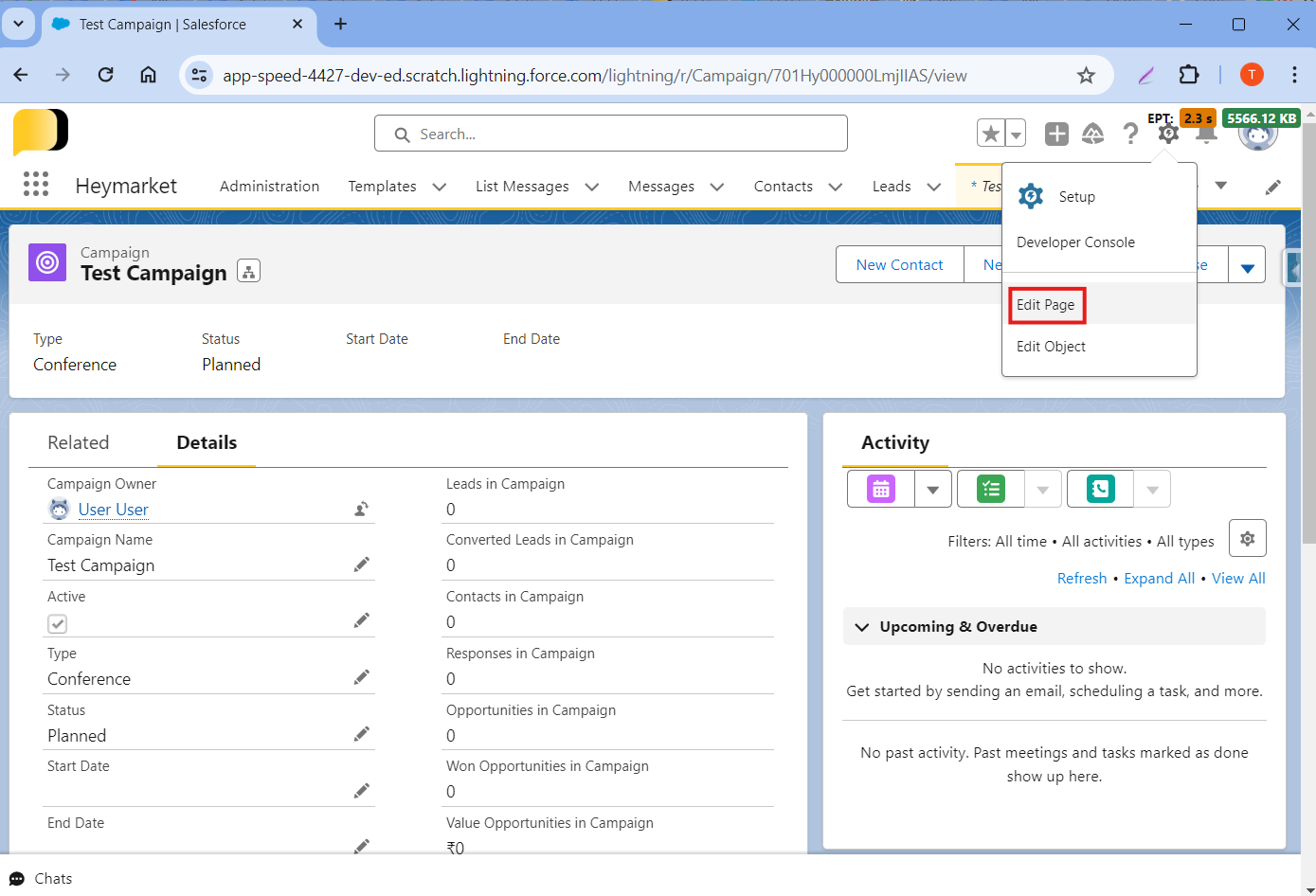Open the browser Extensions puzzle icon
The width and height of the screenshot is (1316, 896).
pyautogui.click(x=1188, y=75)
